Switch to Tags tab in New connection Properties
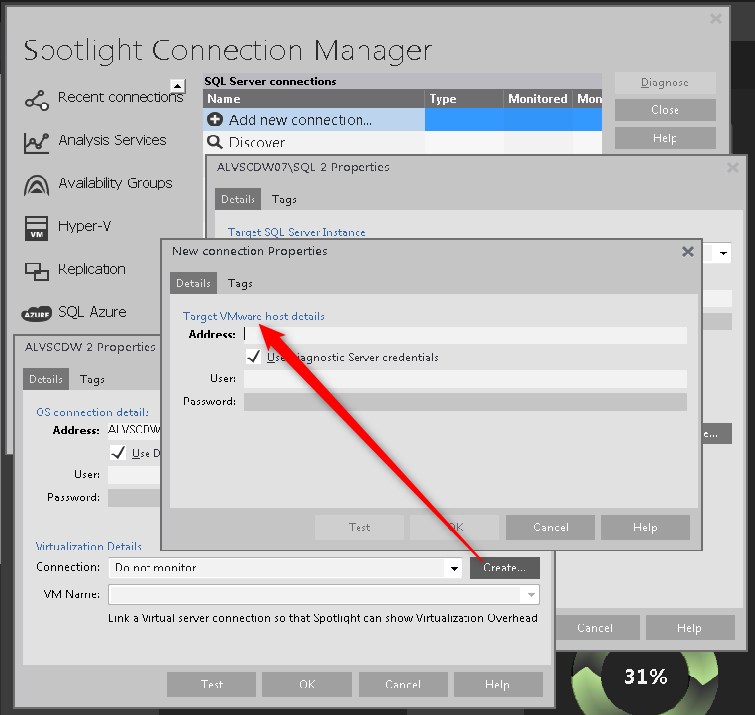Viewport: 755px width, 715px height. click(x=240, y=283)
